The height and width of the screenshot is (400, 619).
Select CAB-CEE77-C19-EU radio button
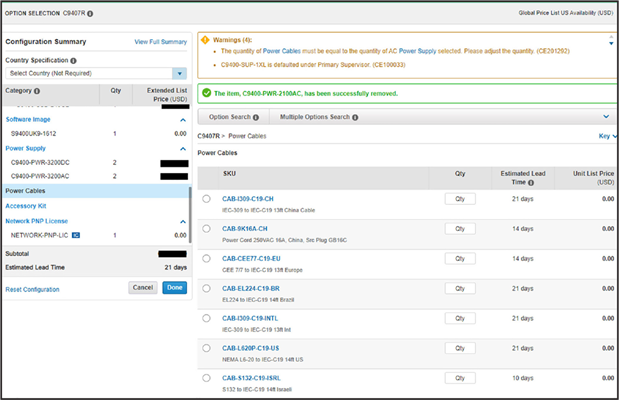coord(206,259)
